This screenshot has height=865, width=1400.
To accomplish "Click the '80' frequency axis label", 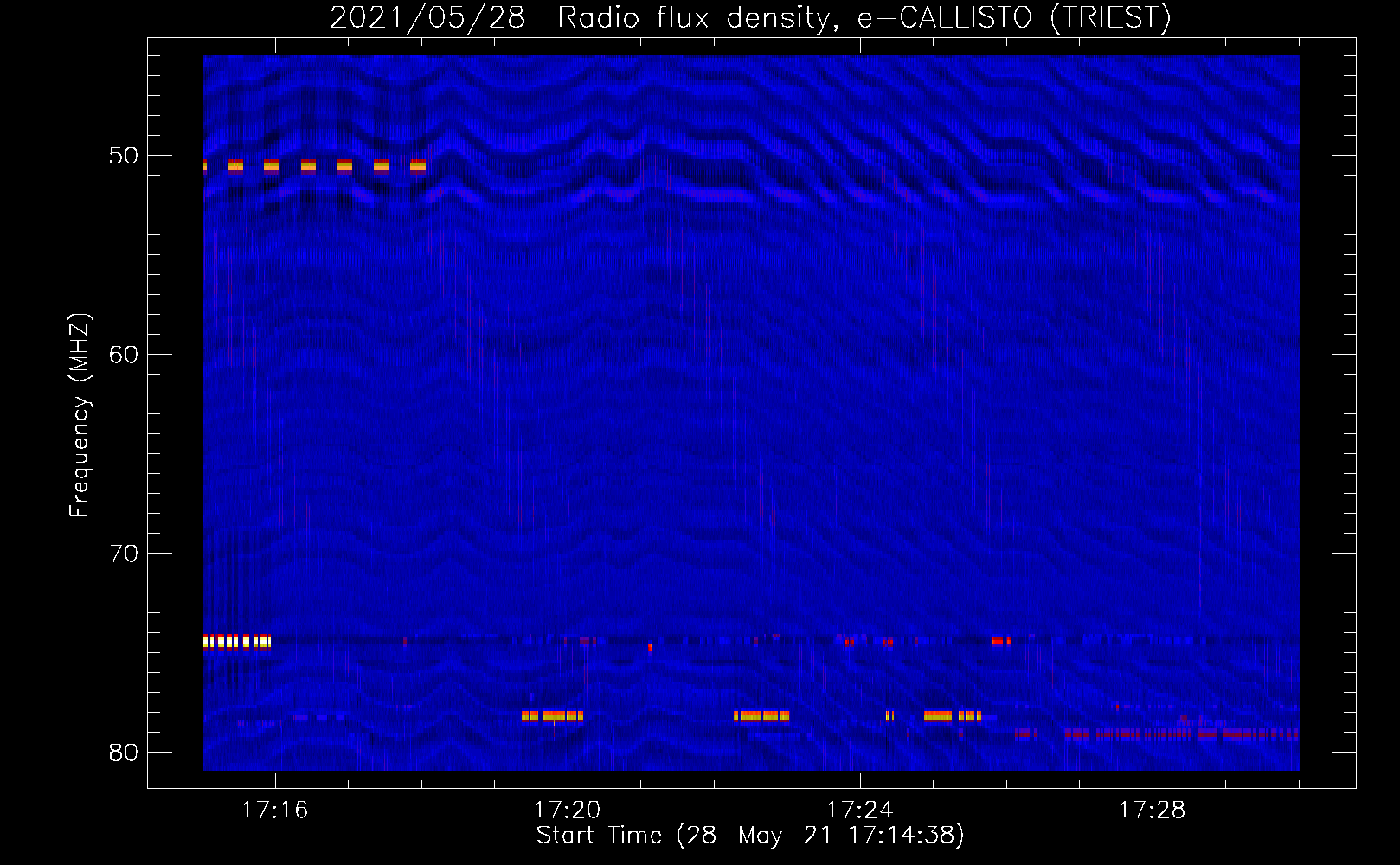I will [x=124, y=753].
